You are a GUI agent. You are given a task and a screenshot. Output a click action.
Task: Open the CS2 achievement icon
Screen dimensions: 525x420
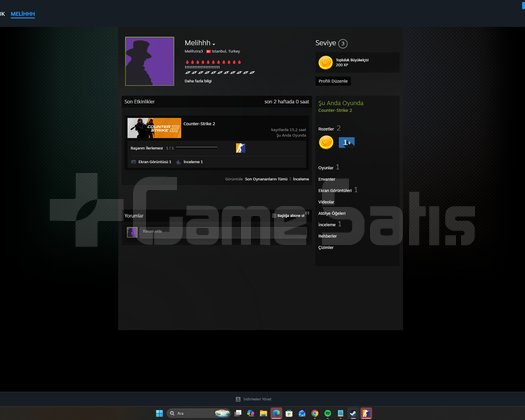(240, 148)
